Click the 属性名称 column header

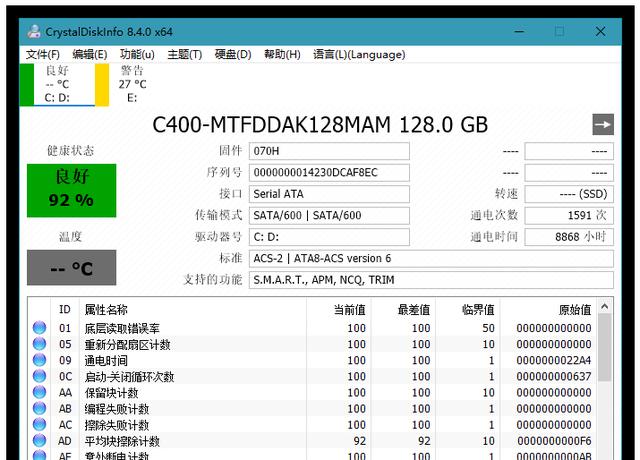pyautogui.click(x=192, y=309)
